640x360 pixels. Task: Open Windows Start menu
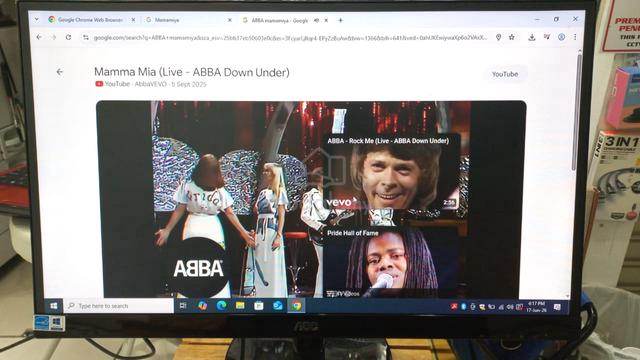point(53,306)
